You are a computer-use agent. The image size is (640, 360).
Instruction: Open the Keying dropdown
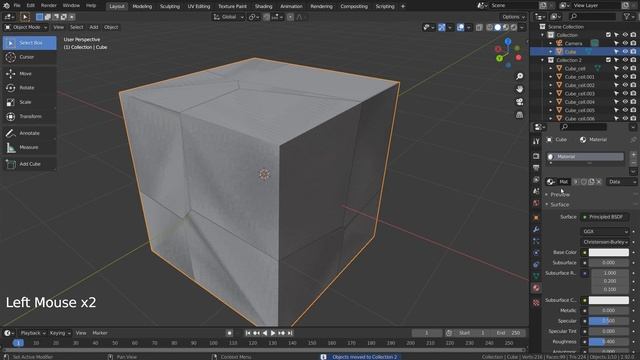[x=60, y=333]
